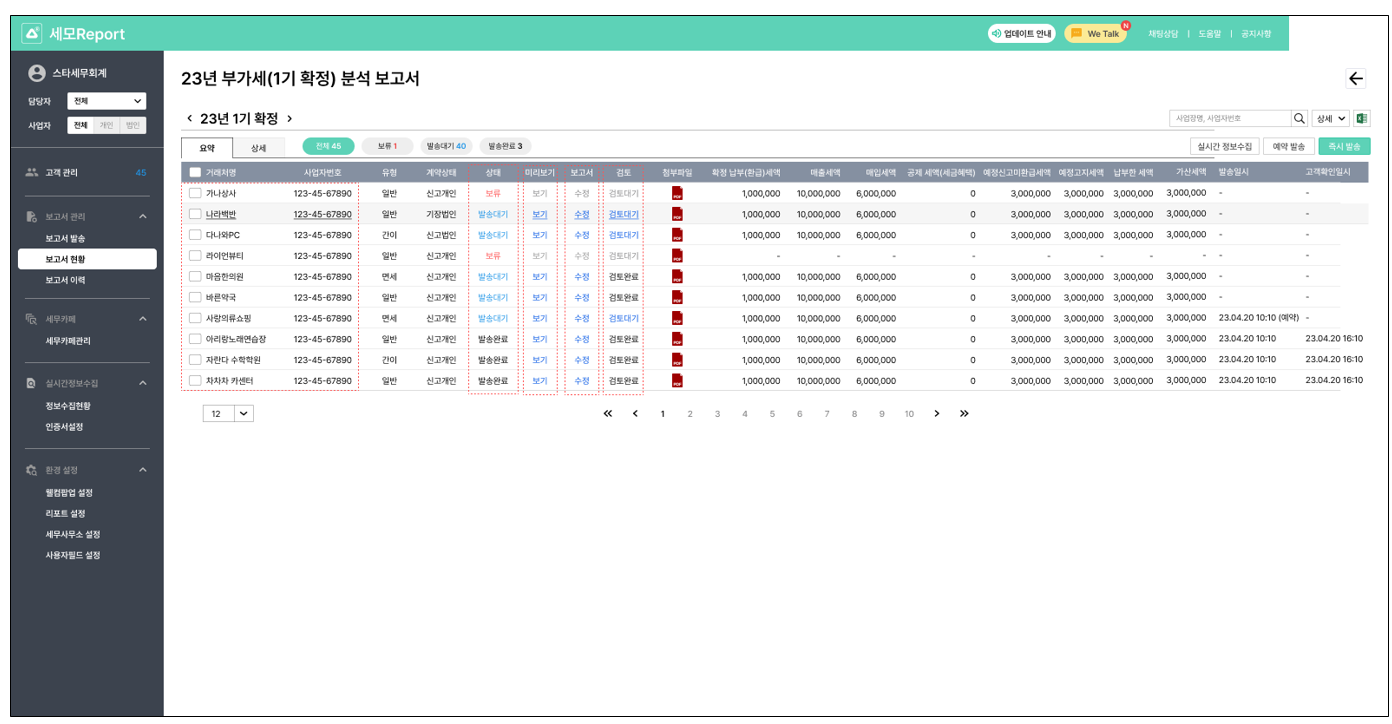Open 보고서 이력 in sidebar
The width and height of the screenshot is (1392, 724).
[65, 280]
